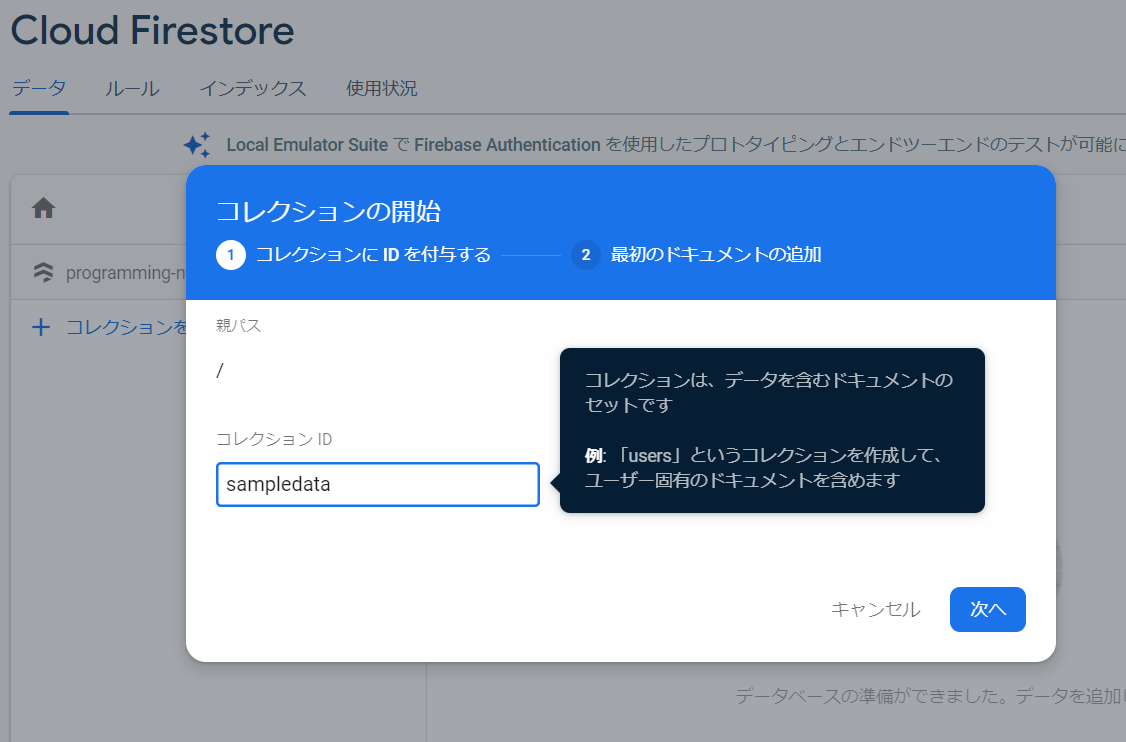Click the sparkle icon beside Local Emulator Suite
This screenshot has width=1126, height=742.
197,145
